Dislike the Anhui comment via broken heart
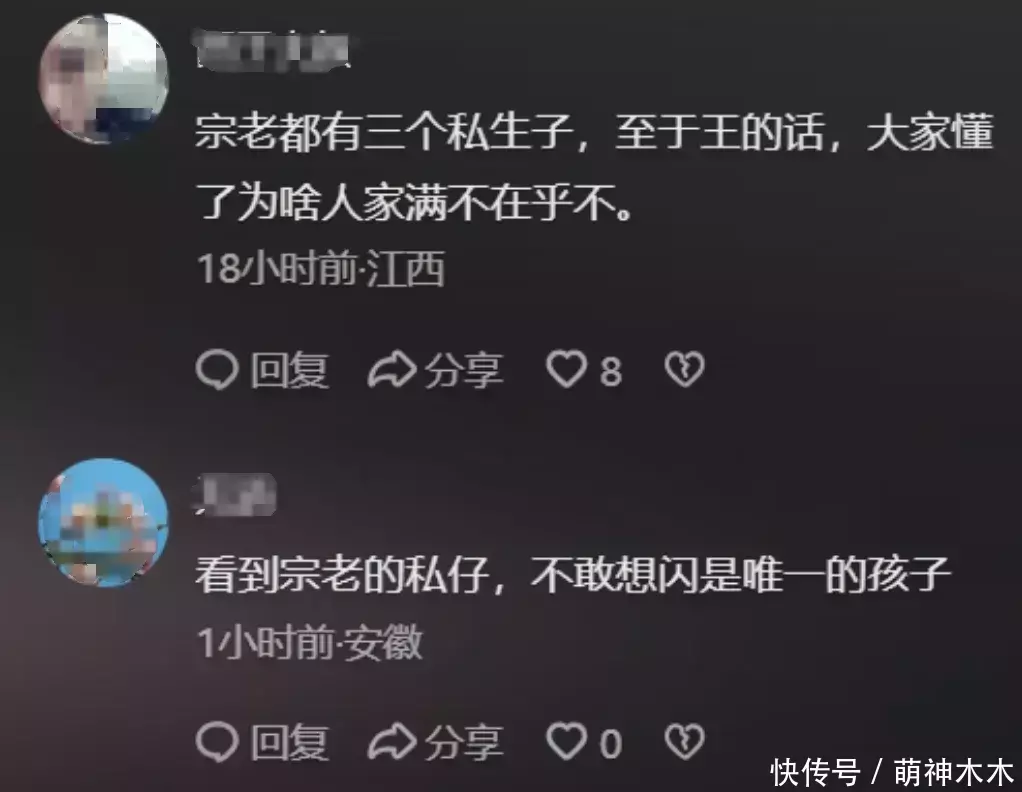 pos(684,741)
